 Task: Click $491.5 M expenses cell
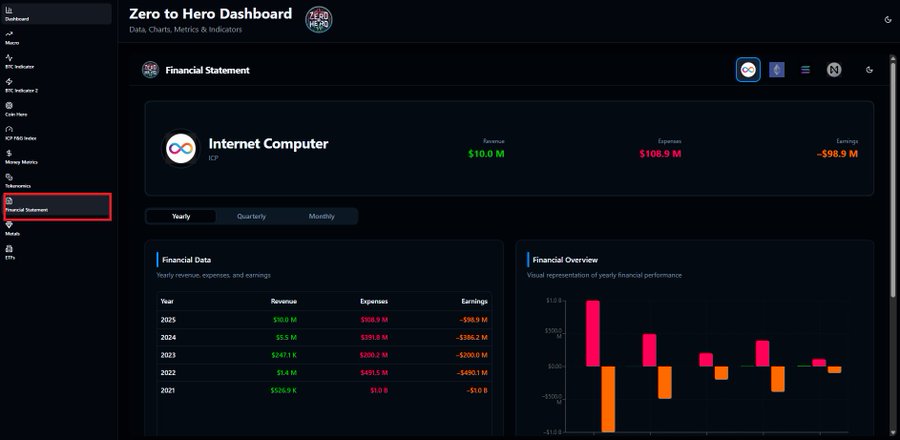(x=374, y=373)
